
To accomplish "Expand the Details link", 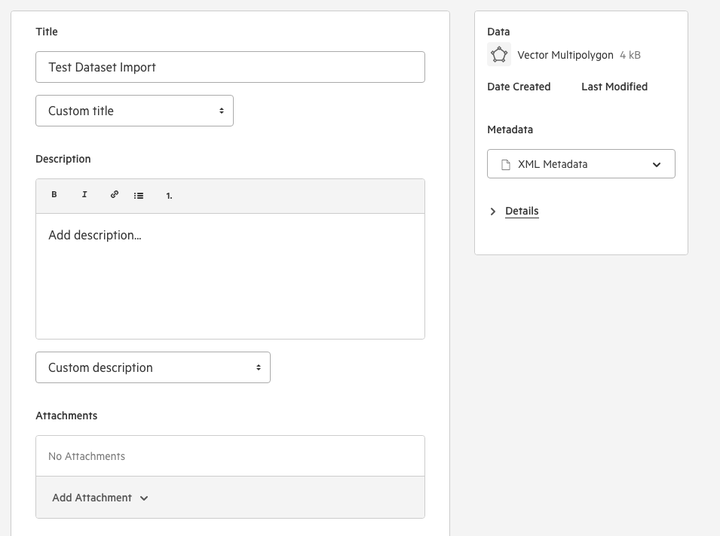I will [x=522, y=211].
